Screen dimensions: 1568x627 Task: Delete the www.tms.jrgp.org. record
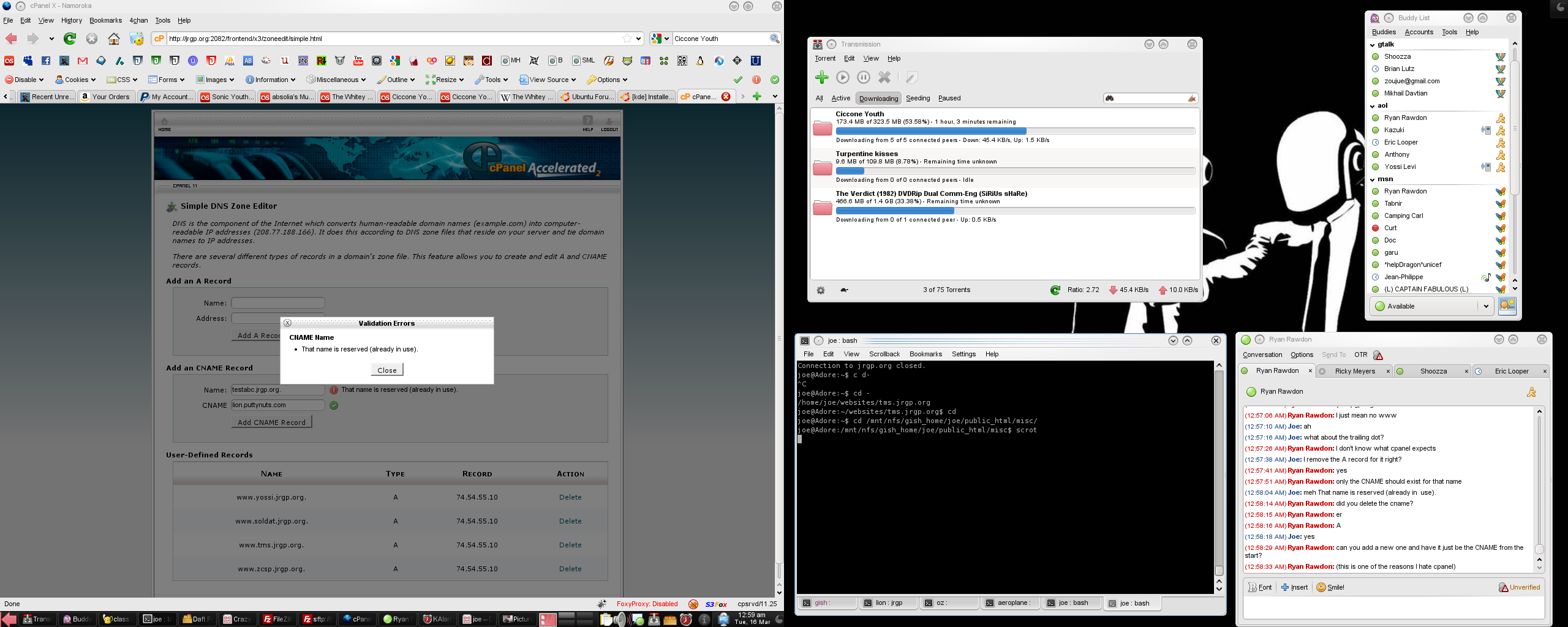pyautogui.click(x=570, y=545)
